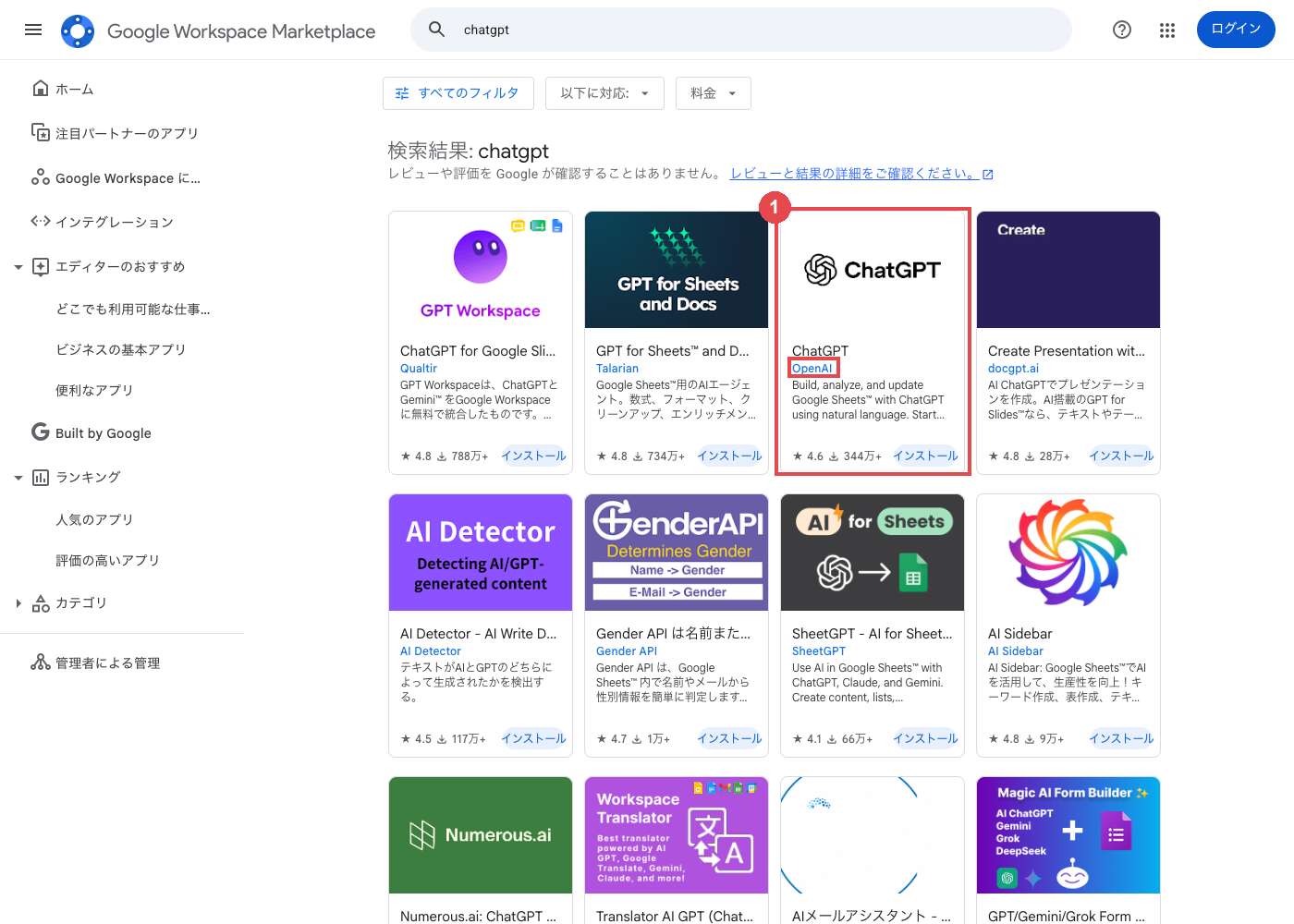This screenshot has height=924, width=1294.
Task: Install SheetGPT - AI for Sheets app
Action: tap(925, 738)
